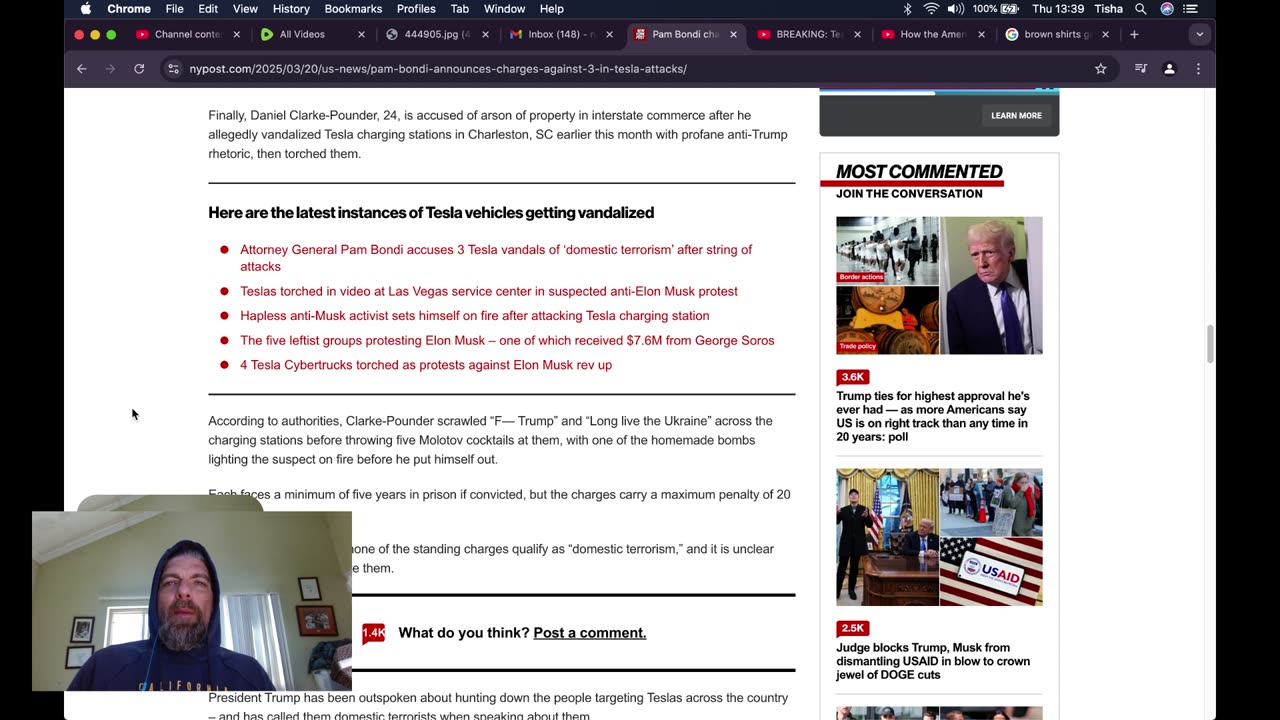Screen dimensions: 1280x720
Task: Click the Bluetooth icon in menu bar
Action: (908, 9)
